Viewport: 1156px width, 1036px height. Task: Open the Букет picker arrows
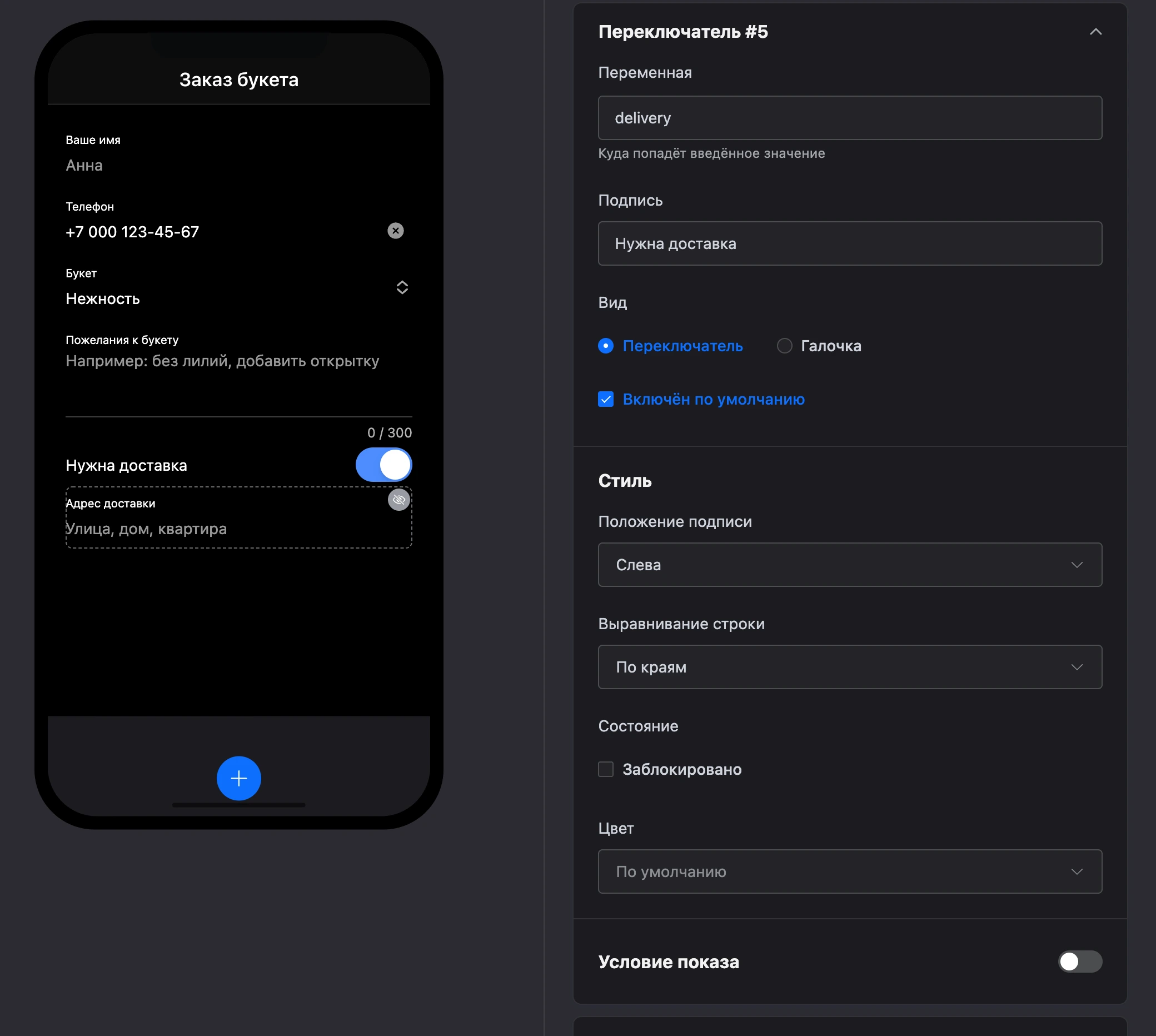tap(402, 287)
